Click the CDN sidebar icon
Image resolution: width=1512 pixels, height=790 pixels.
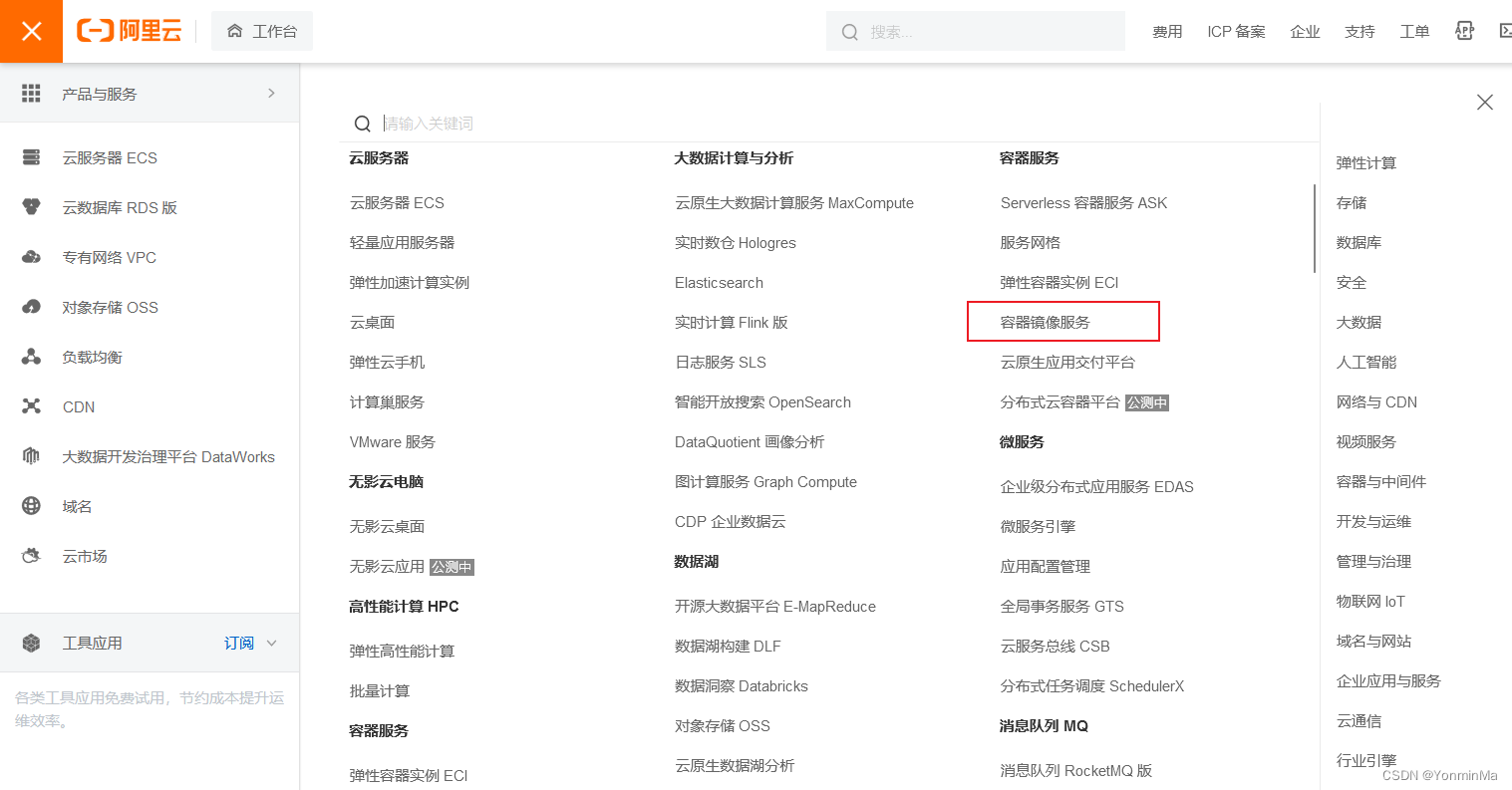pos(31,406)
